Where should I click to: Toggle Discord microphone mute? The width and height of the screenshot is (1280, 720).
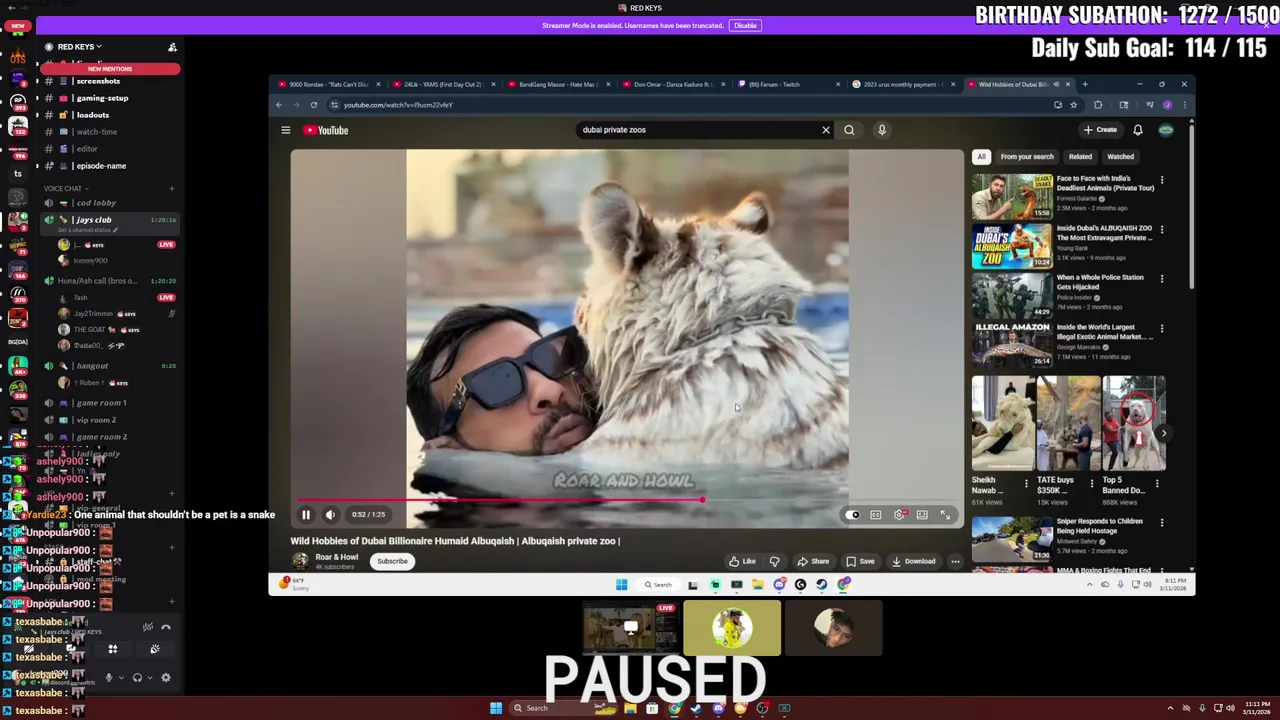(109, 678)
